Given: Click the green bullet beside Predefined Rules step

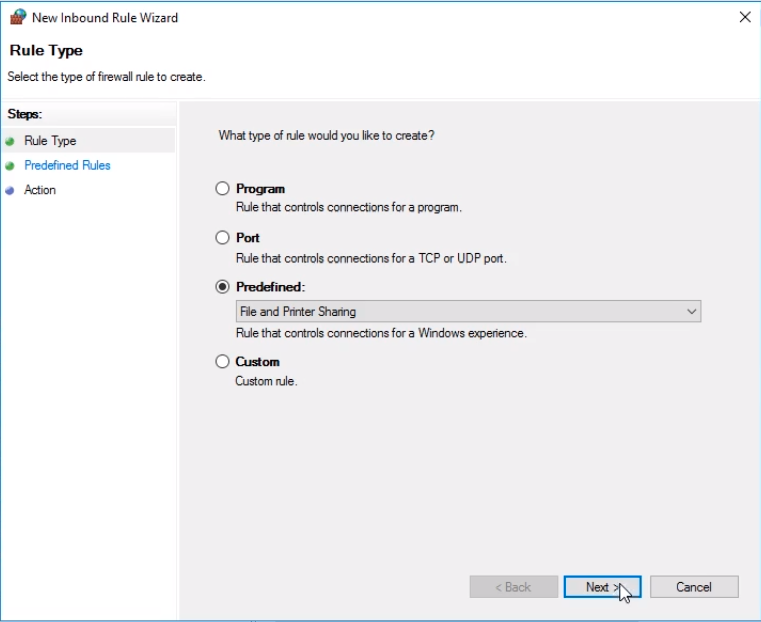Looking at the screenshot, I should click(x=10, y=166).
